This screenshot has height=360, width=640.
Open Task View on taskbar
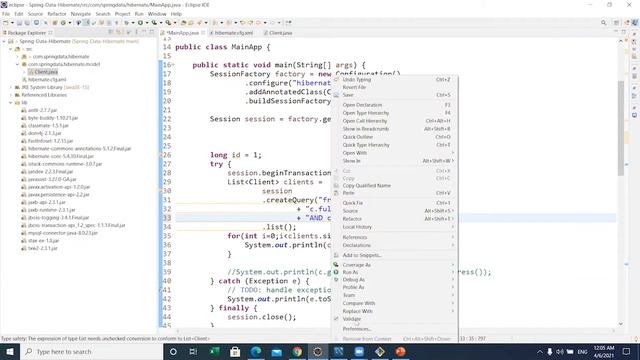[x=193, y=351]
